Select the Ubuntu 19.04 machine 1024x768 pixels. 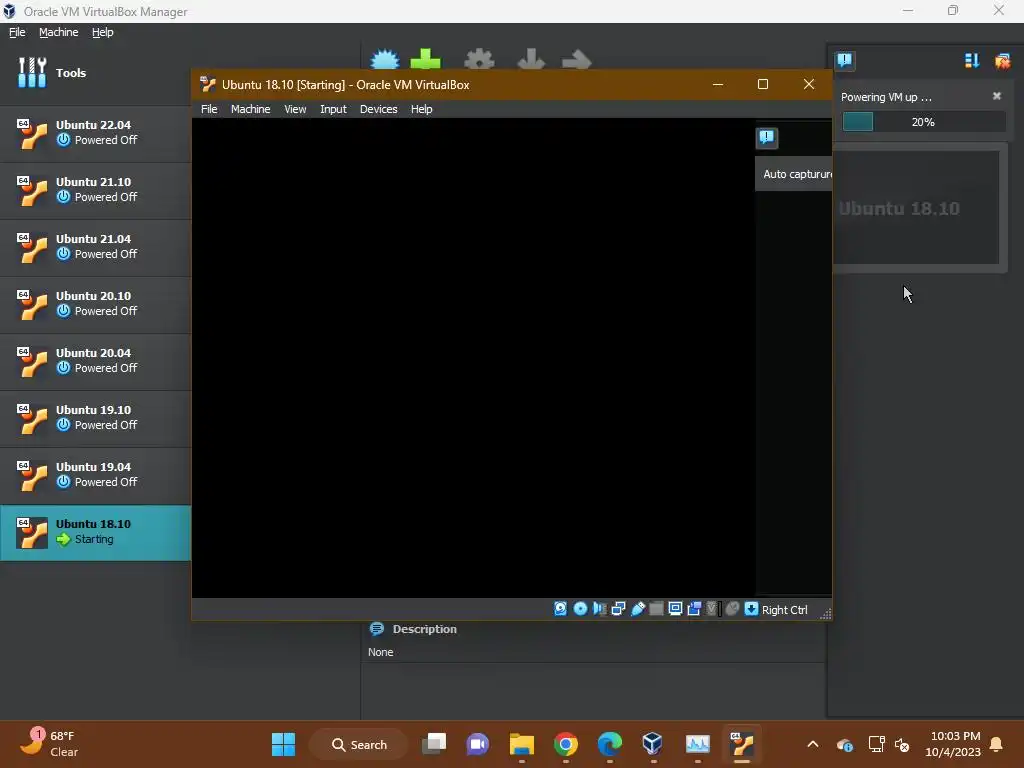[95, 475]
